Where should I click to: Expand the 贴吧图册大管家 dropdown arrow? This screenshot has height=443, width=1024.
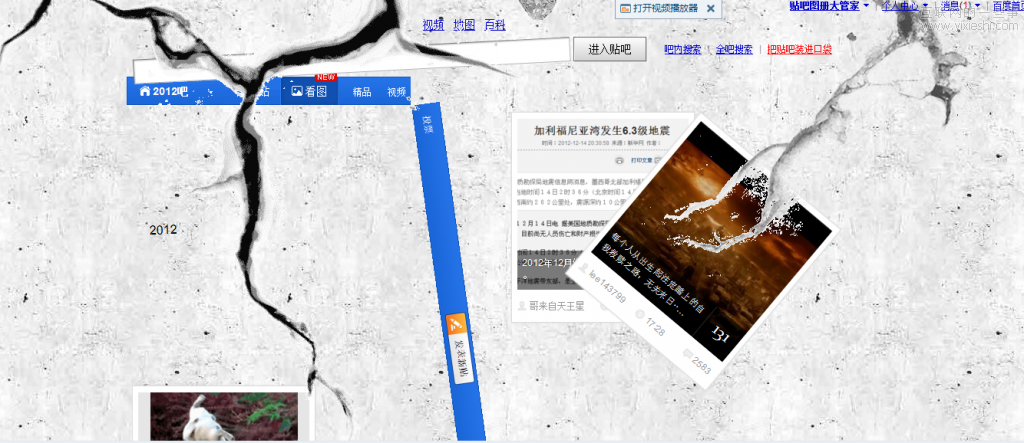(866, 6)
